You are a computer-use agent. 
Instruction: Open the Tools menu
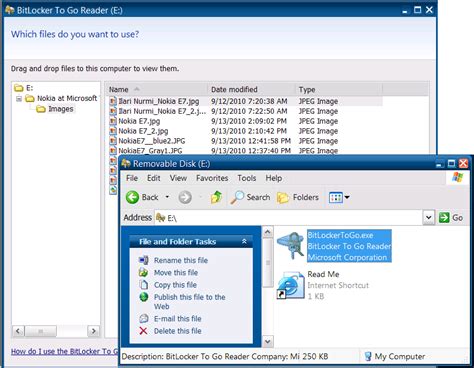[x=247, y=178]
